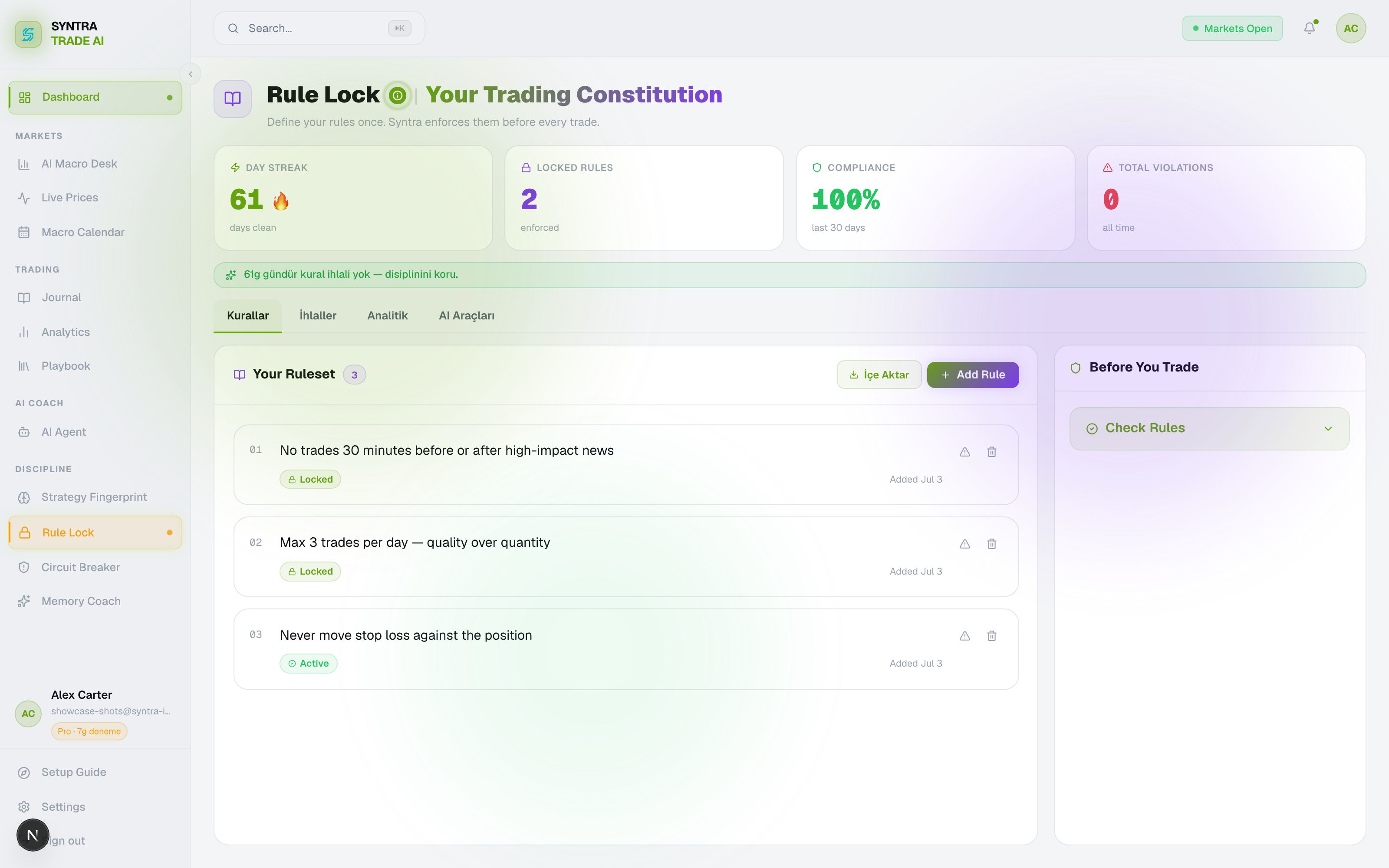Focus the Search input field

(x=319, y=28)
